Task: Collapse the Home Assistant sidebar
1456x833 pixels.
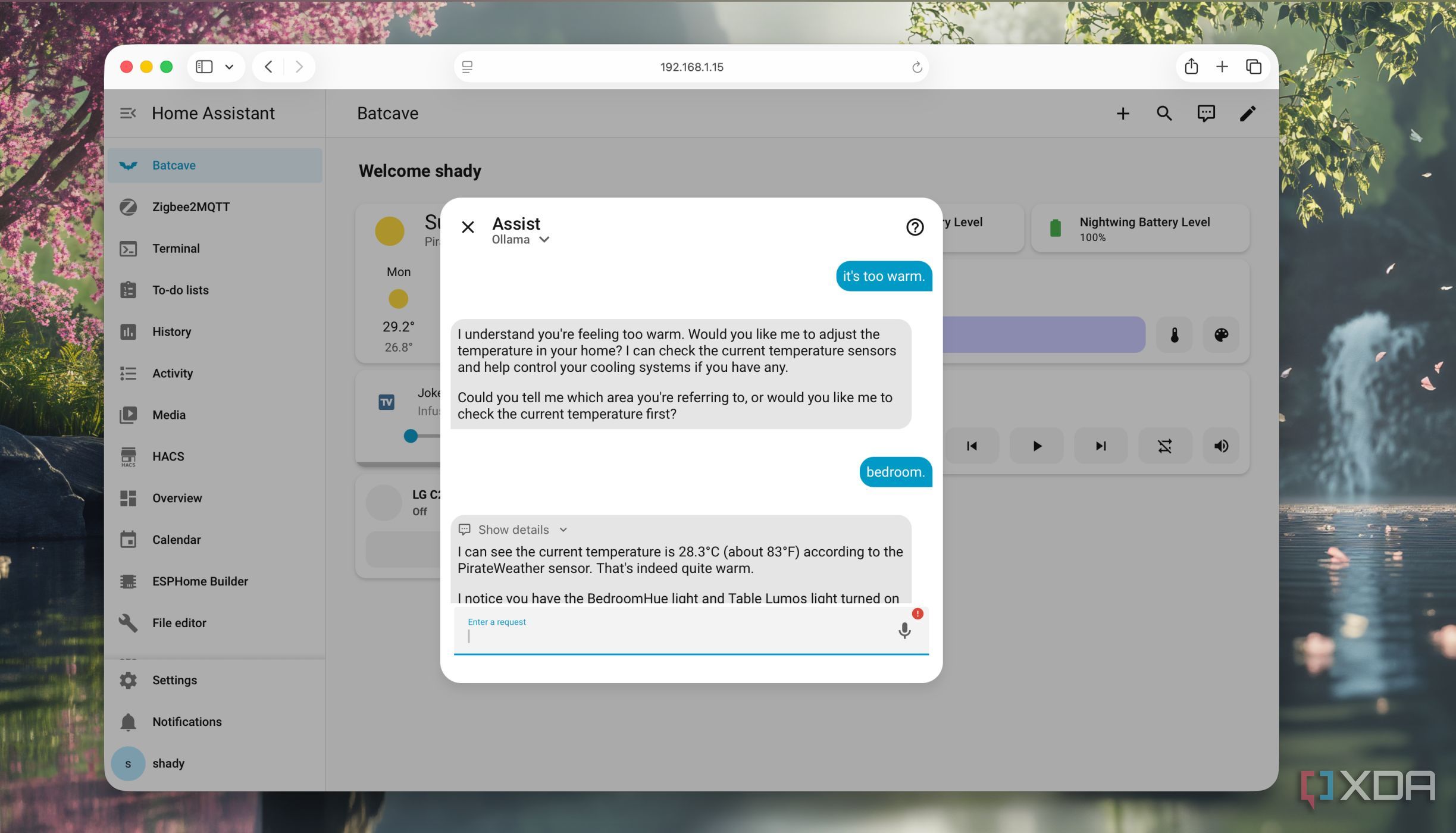Action: pyautogui.click(x=127, y=113)
